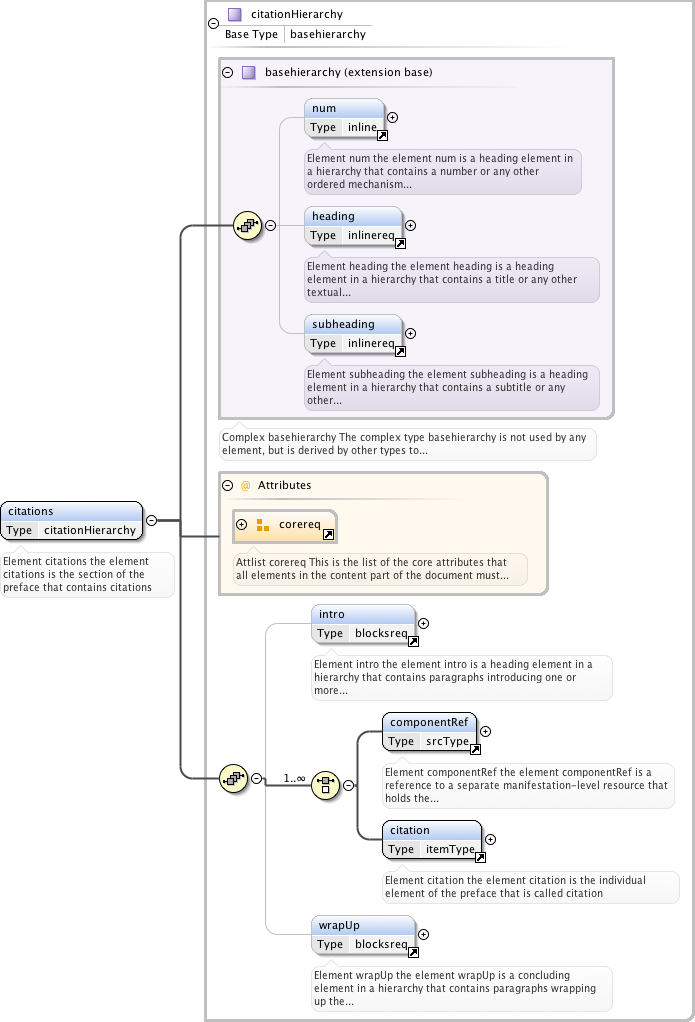The width and height of the screenshot is (695, 1022).
Task: Collapse the citations element node
Action: (x=151, y=520)
